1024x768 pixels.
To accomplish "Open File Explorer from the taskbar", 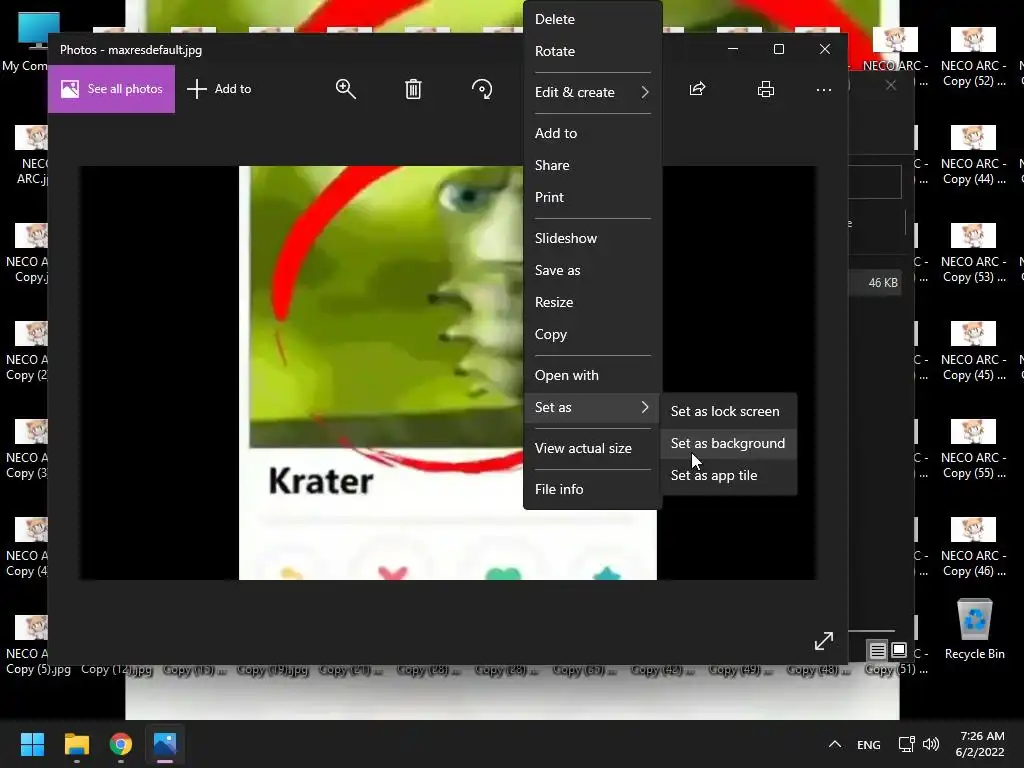I will point(76,744).
